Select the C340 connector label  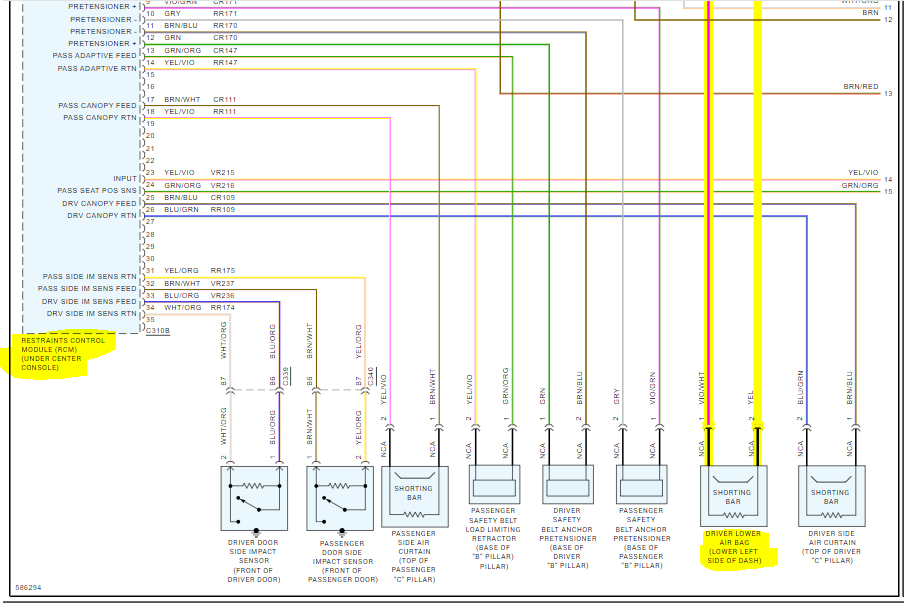(x=371, y=377)
